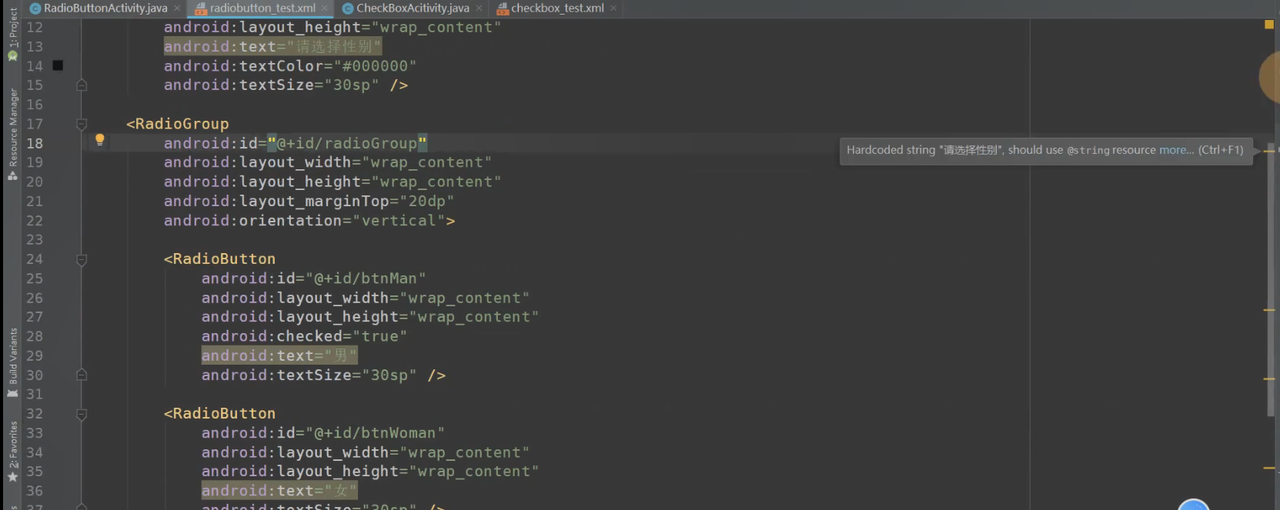Click the 'more...' link in the tooltip
The image size is (1280, 510).
point(1176,150)
